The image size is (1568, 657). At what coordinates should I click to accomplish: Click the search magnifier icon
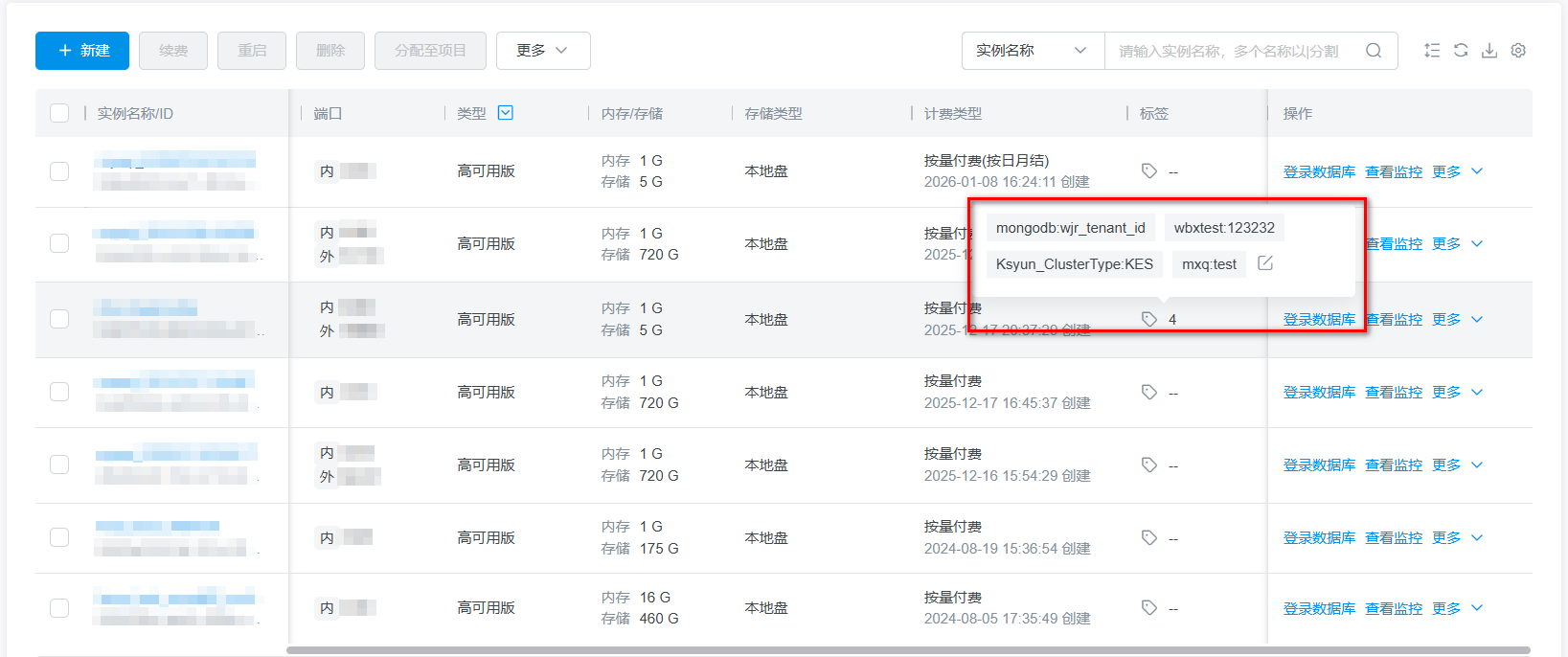[x=1374, y=51]
